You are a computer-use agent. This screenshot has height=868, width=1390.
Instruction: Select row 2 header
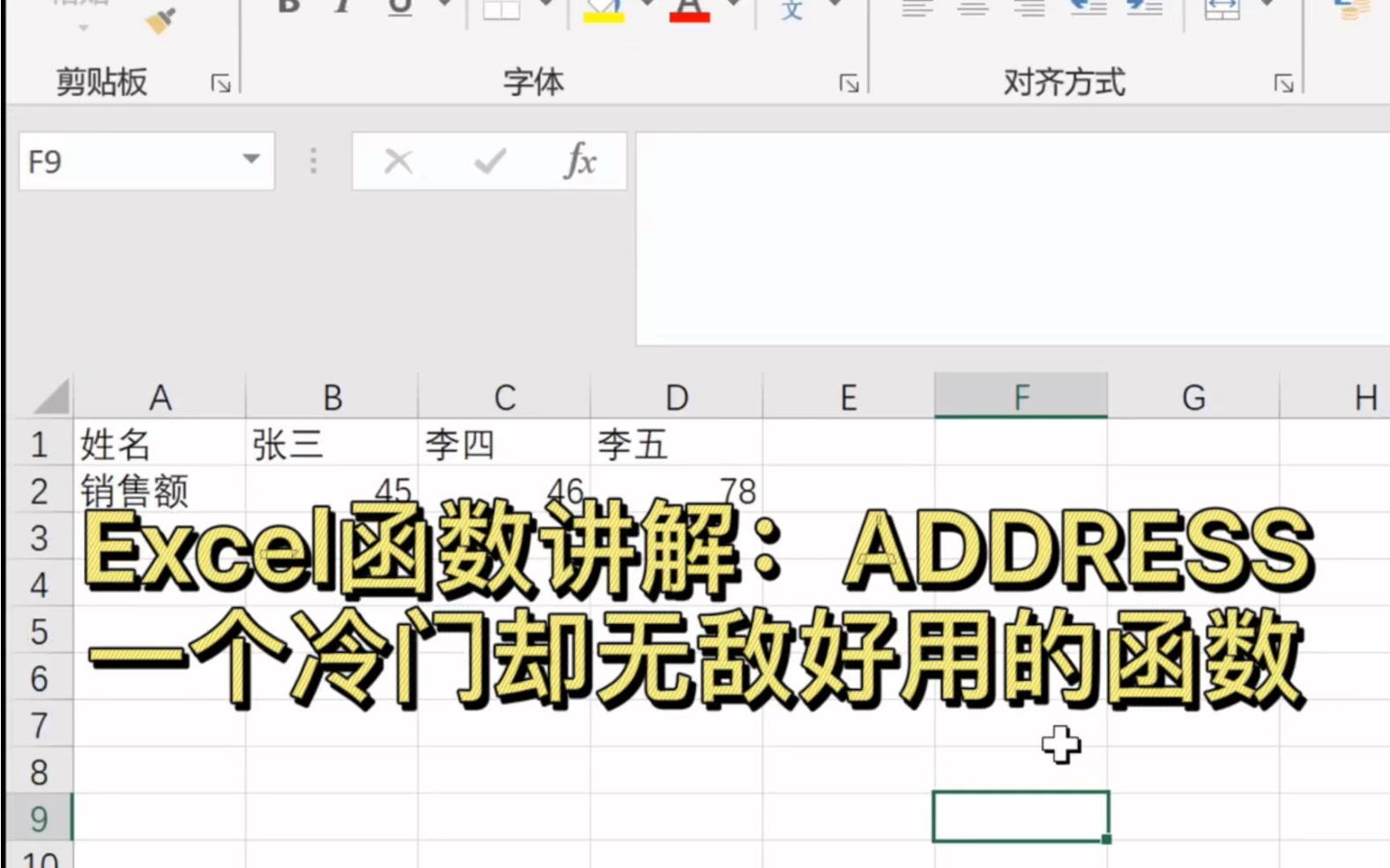[39, 490]
